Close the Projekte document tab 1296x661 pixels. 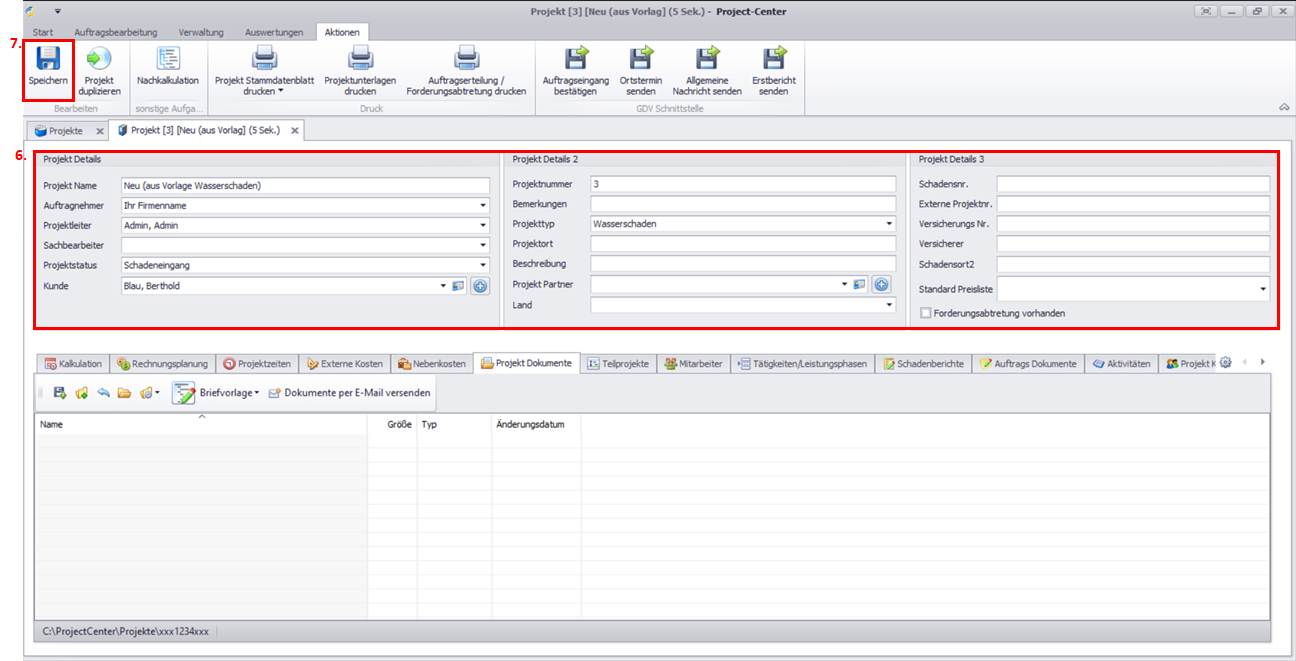tap(99, 131)
